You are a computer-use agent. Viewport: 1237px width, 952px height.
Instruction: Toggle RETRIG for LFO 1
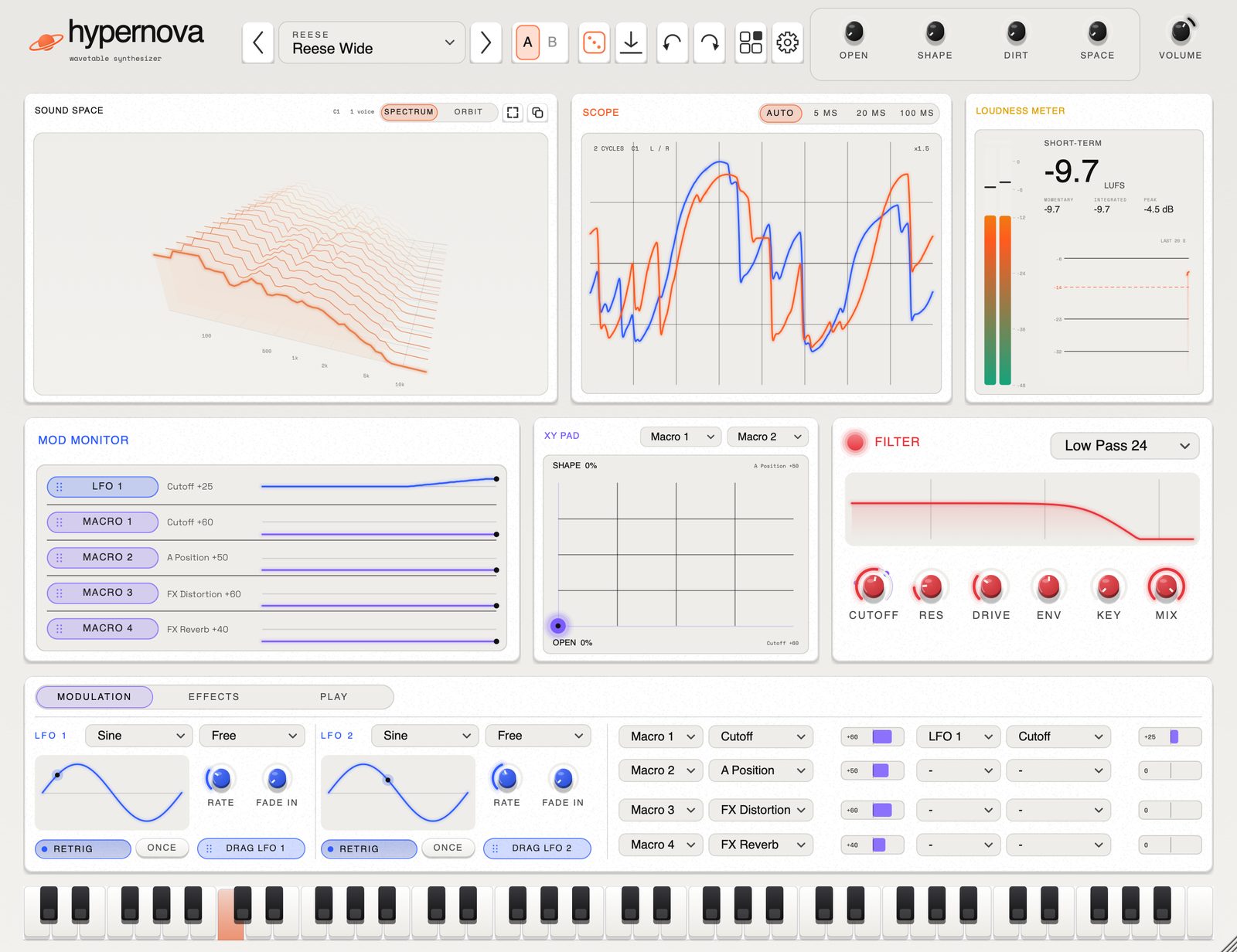(x=83, y=848)
